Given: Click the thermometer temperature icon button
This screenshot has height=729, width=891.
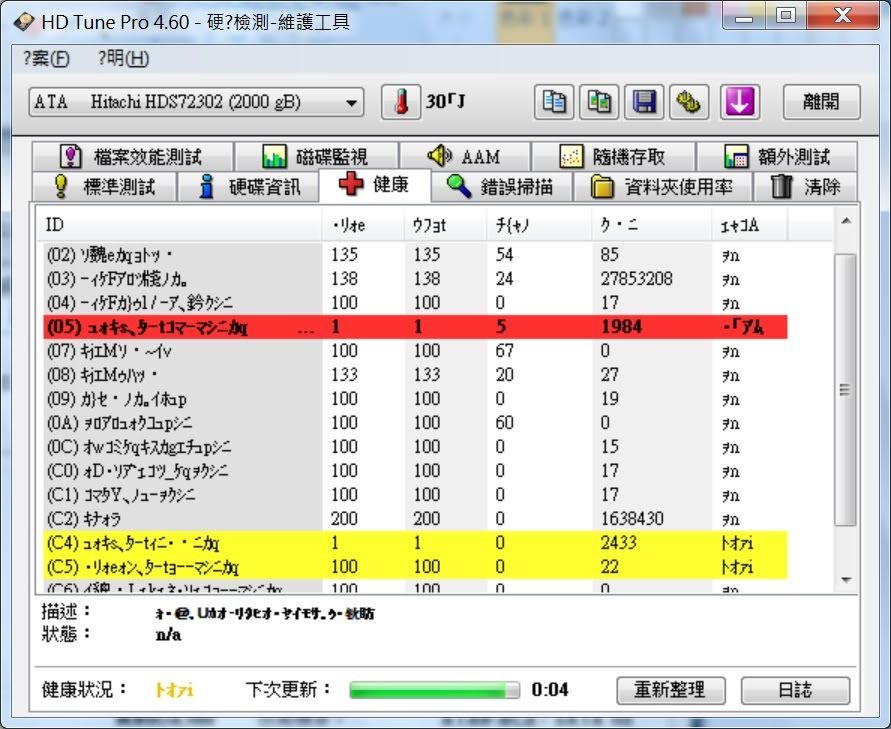Looking at the screenshot, I should click(x=401, y=102).
